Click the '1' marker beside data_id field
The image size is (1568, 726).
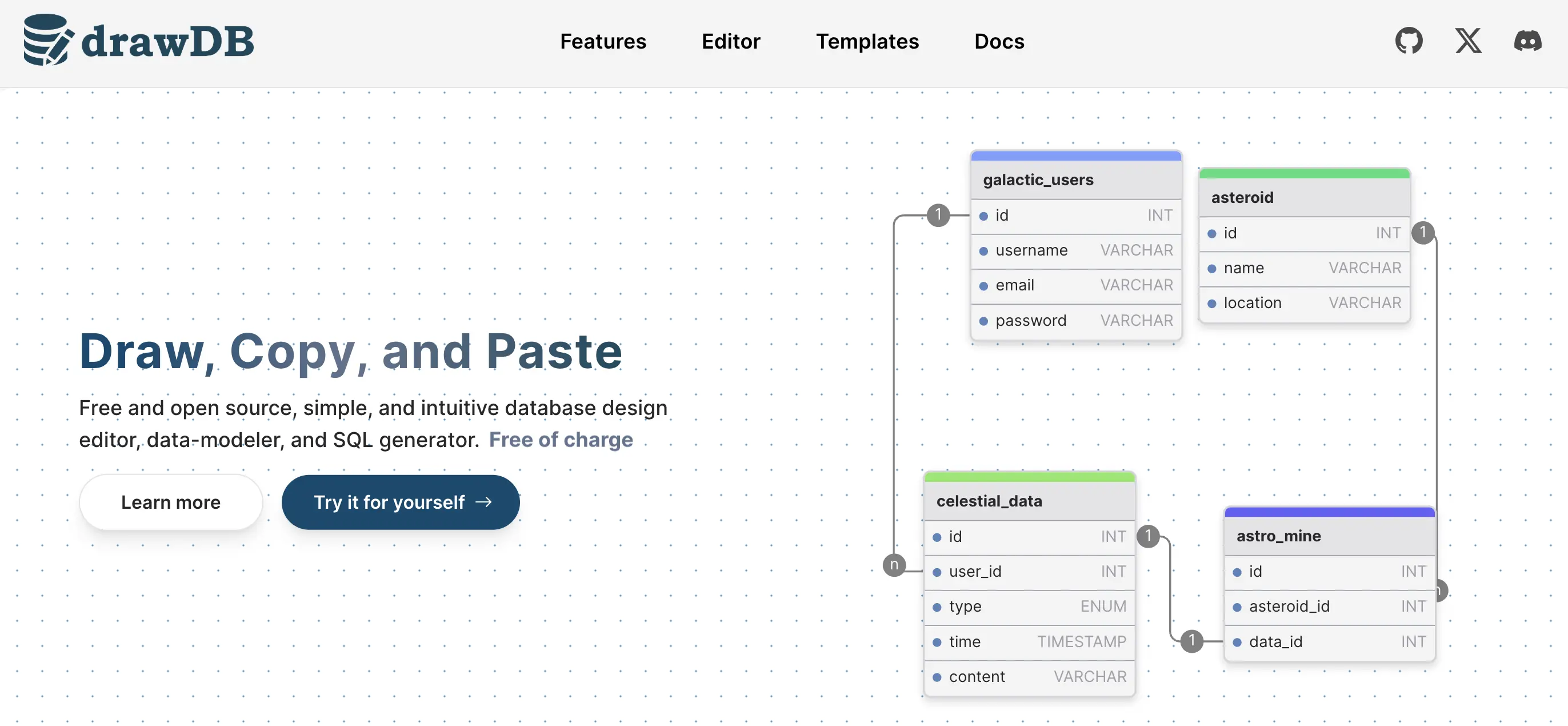point(1191,641)
